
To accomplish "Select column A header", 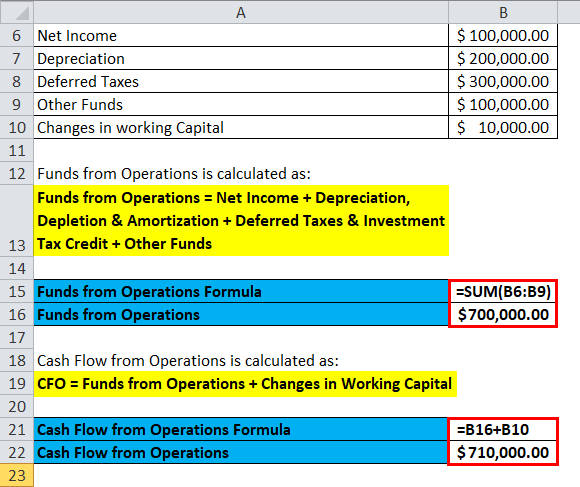I will point(241,12).
